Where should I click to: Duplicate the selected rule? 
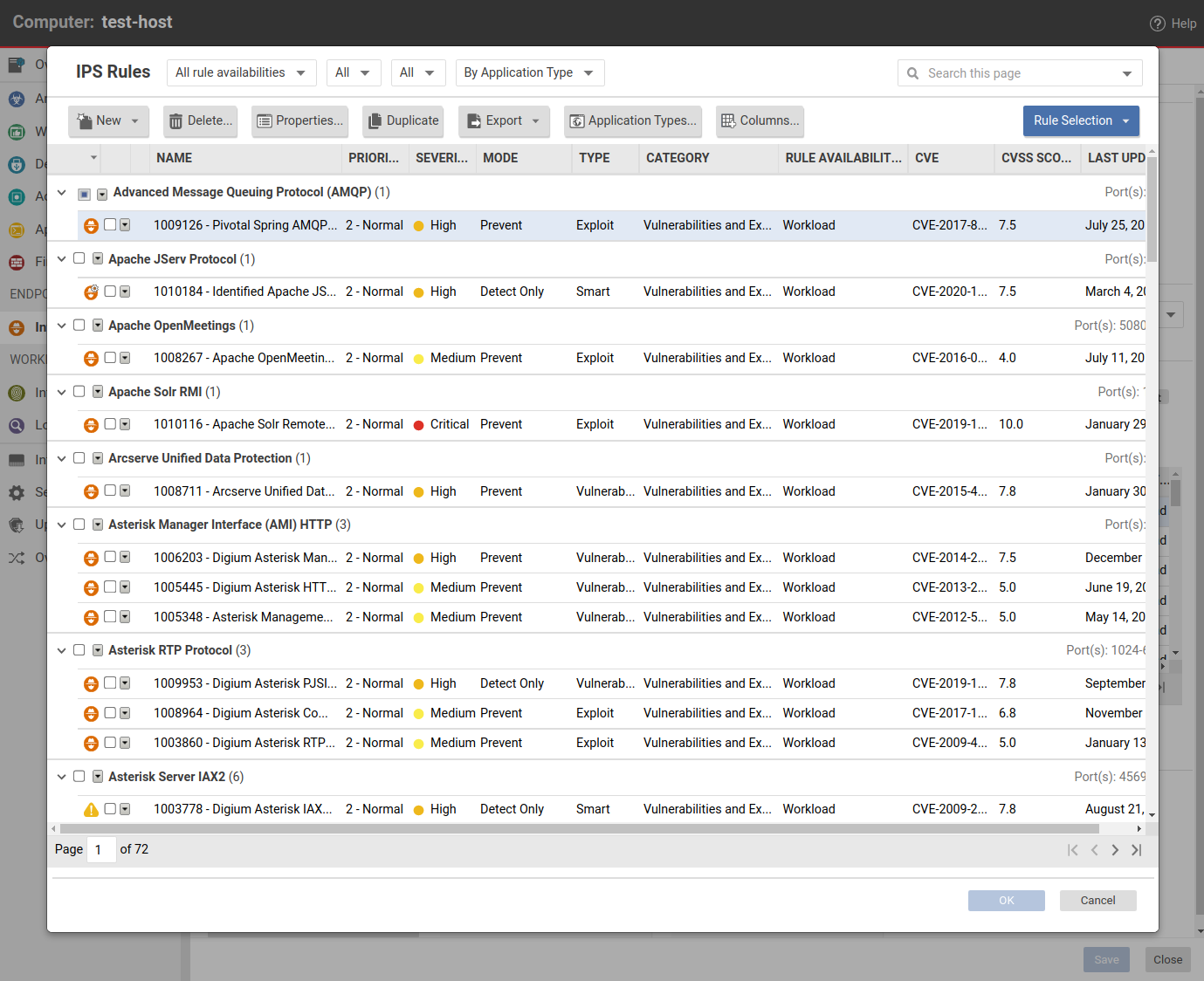(403, 121)
